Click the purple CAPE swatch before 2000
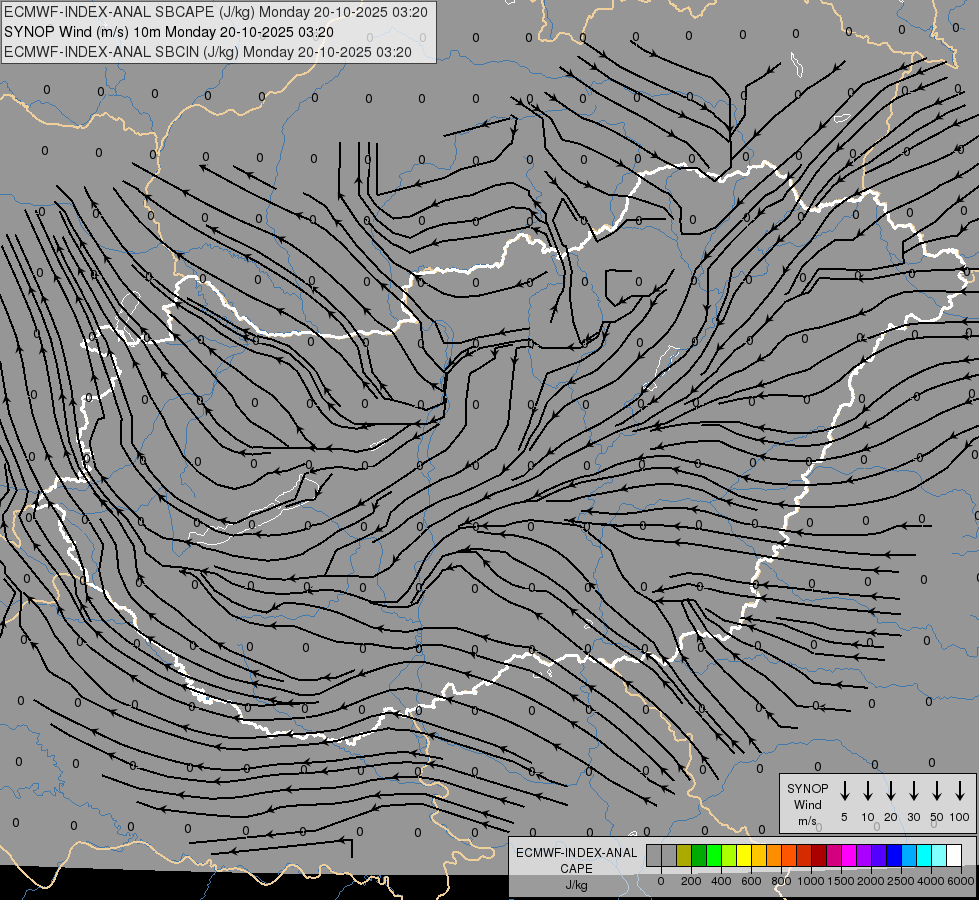979x900 pixels. click(863, 855)
